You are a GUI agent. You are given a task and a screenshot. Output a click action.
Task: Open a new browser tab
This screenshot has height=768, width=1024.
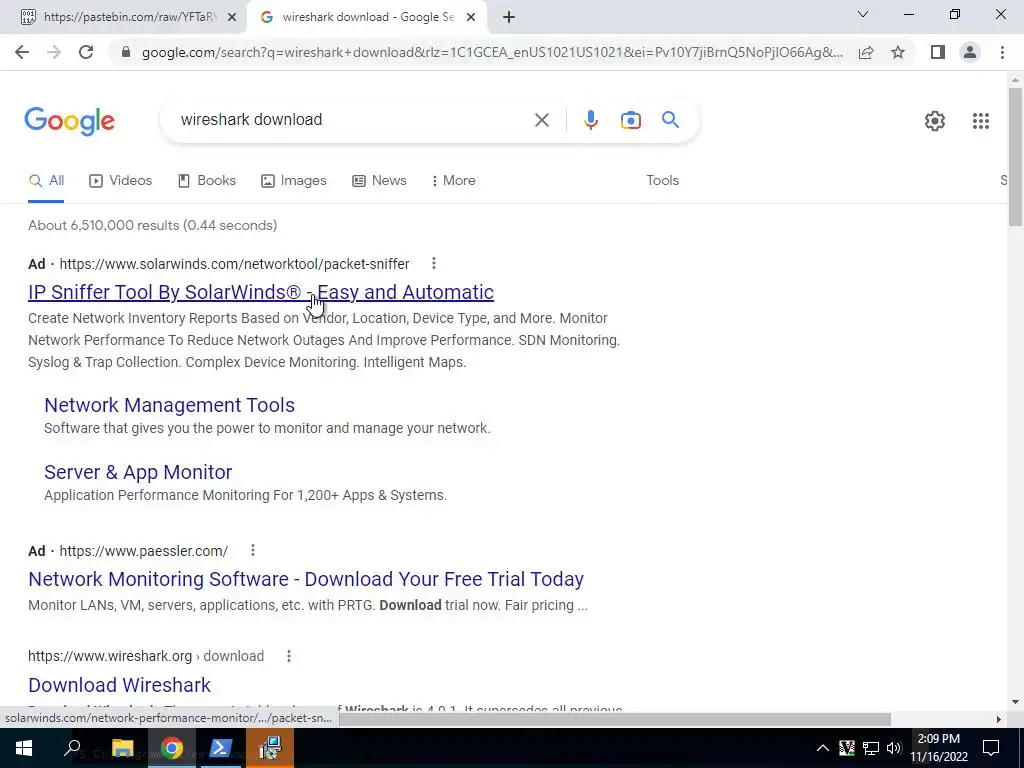coord(509,18)
